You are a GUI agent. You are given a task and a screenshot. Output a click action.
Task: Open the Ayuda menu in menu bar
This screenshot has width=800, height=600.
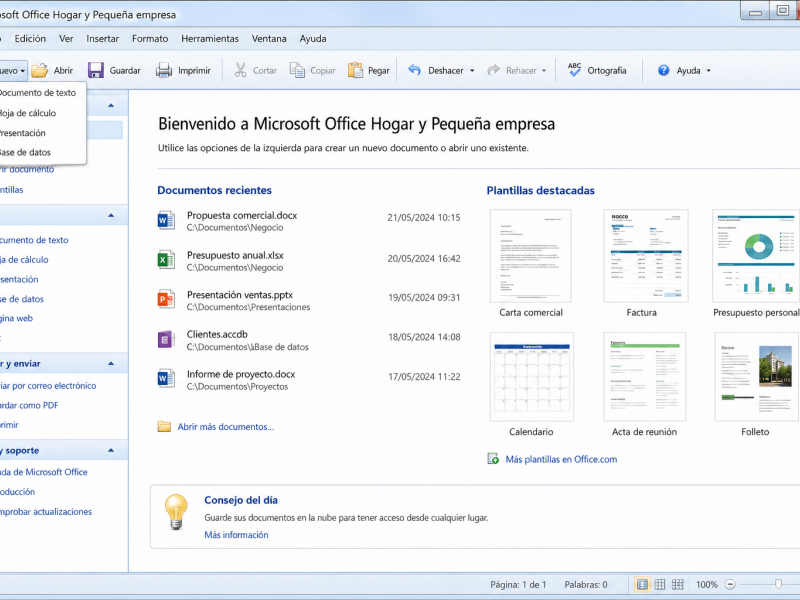click(x=313, y=39)
